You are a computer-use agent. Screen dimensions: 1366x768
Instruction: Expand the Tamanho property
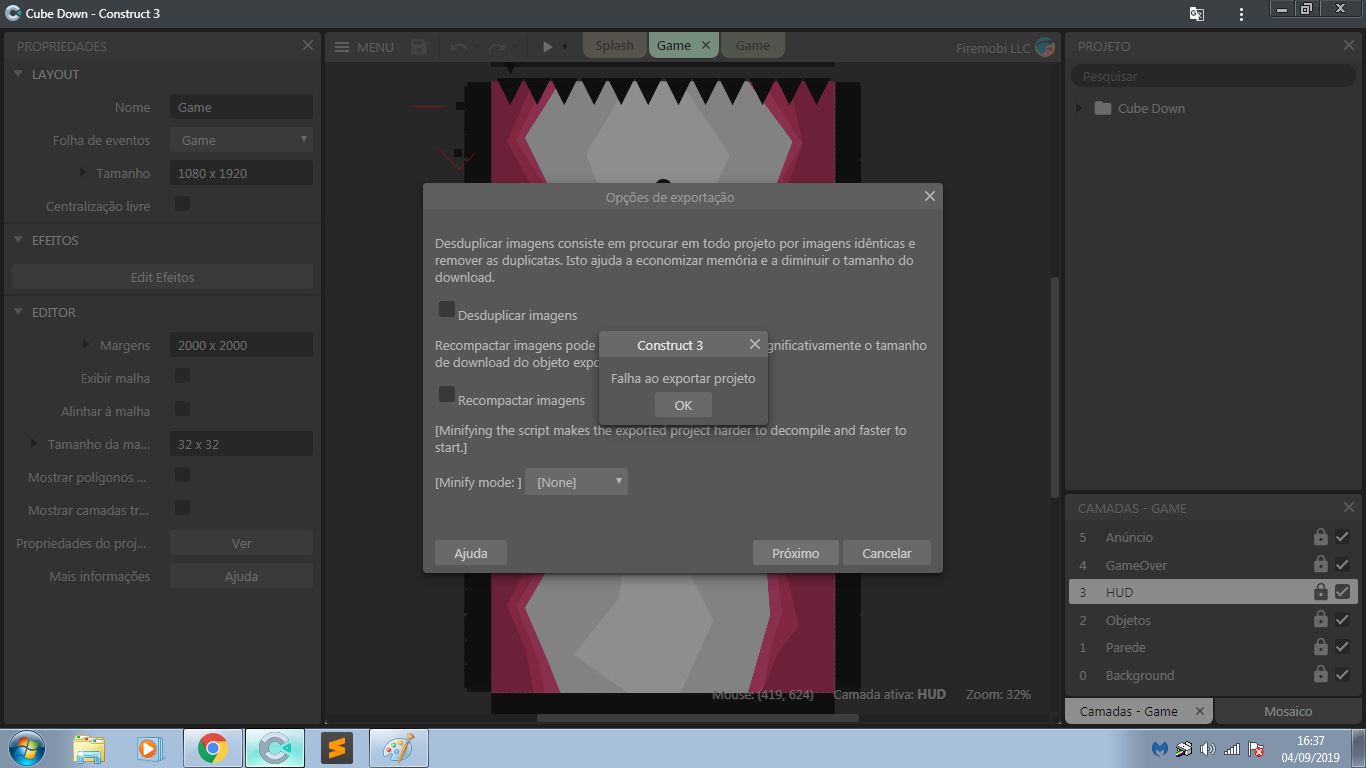coord(84,173)
